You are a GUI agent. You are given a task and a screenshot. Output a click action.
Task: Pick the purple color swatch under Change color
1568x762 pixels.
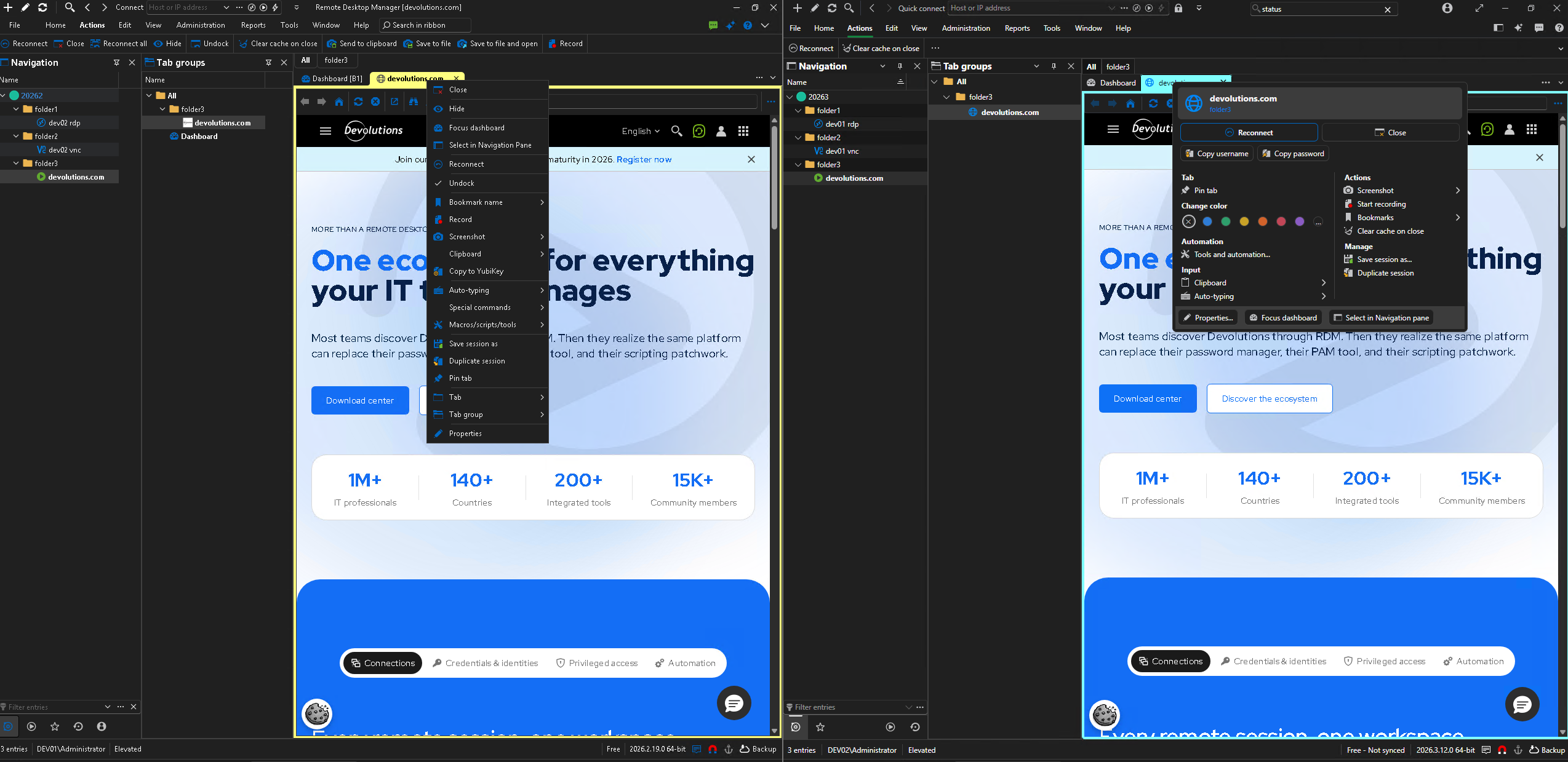tap(1299, 222)
